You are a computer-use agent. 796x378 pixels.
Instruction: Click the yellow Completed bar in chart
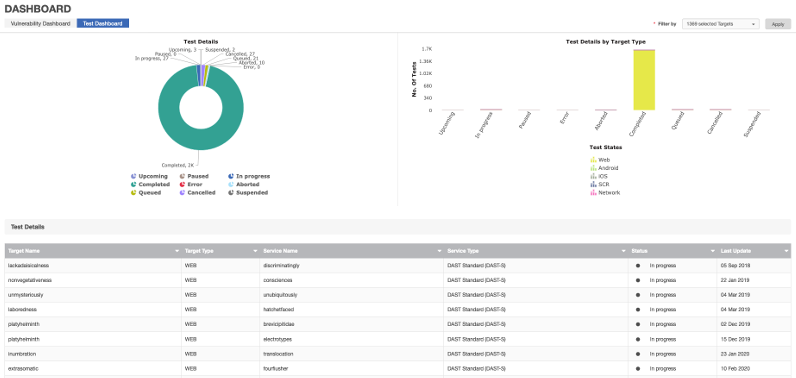[644, 80]
